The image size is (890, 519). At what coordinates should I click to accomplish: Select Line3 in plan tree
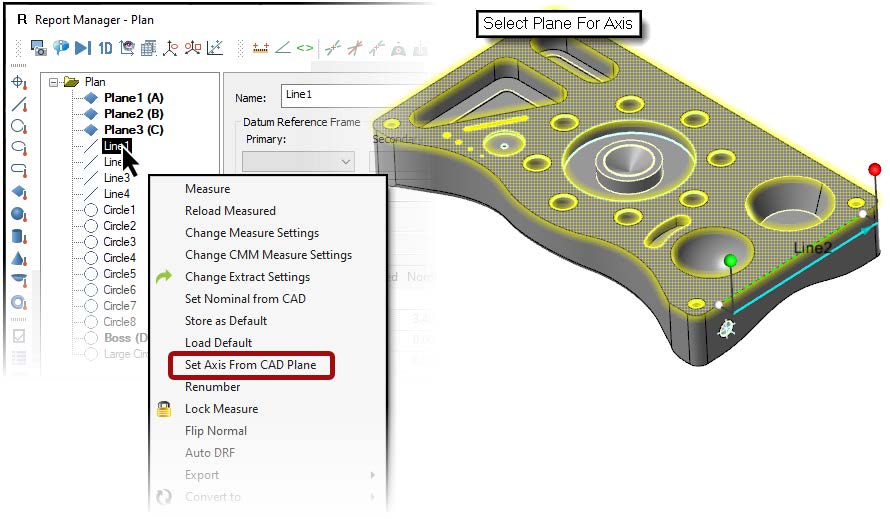(116, 178)
